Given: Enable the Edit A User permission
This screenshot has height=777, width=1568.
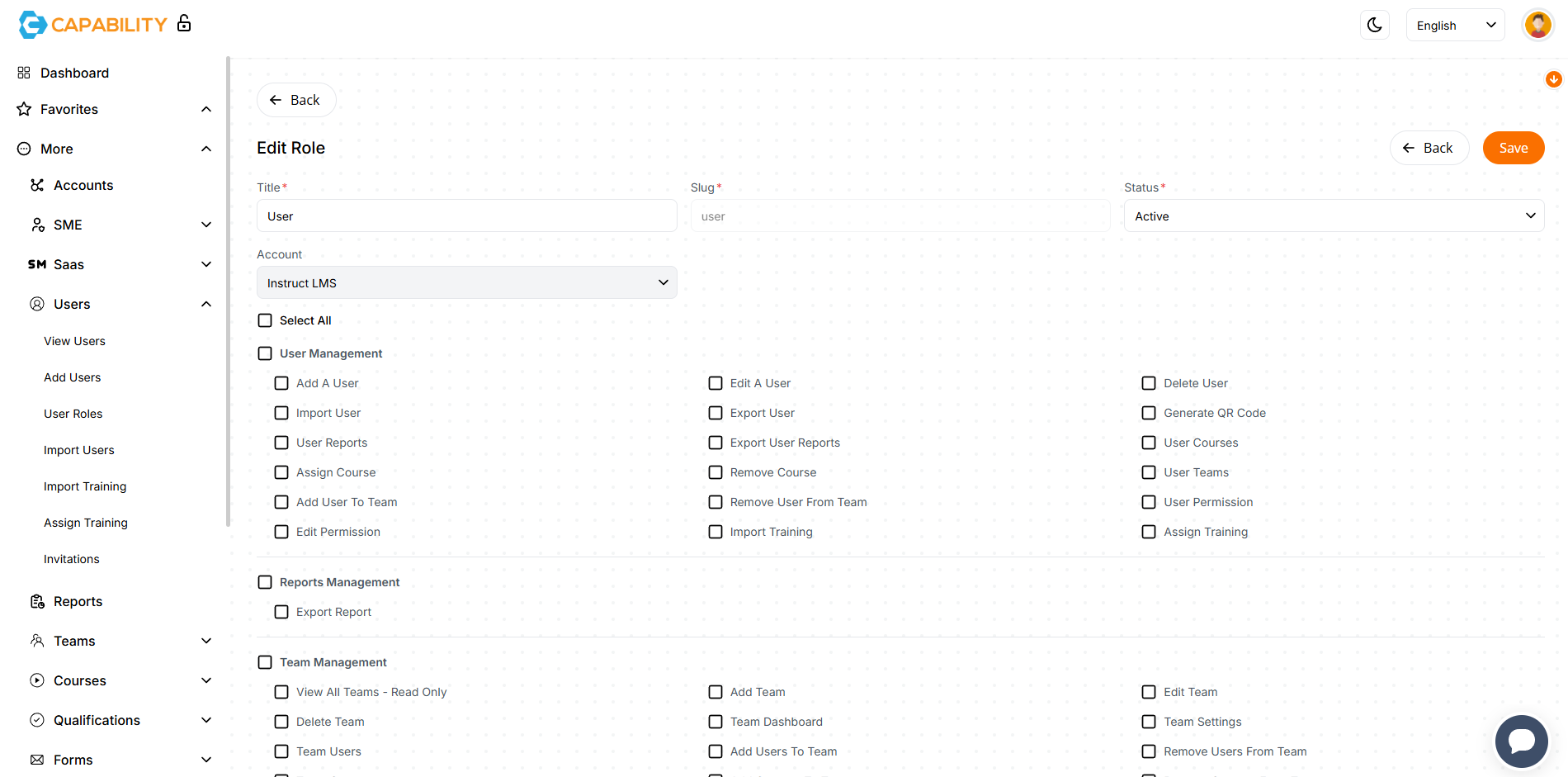Looking at the screenshot, I should tap(716, 383).
